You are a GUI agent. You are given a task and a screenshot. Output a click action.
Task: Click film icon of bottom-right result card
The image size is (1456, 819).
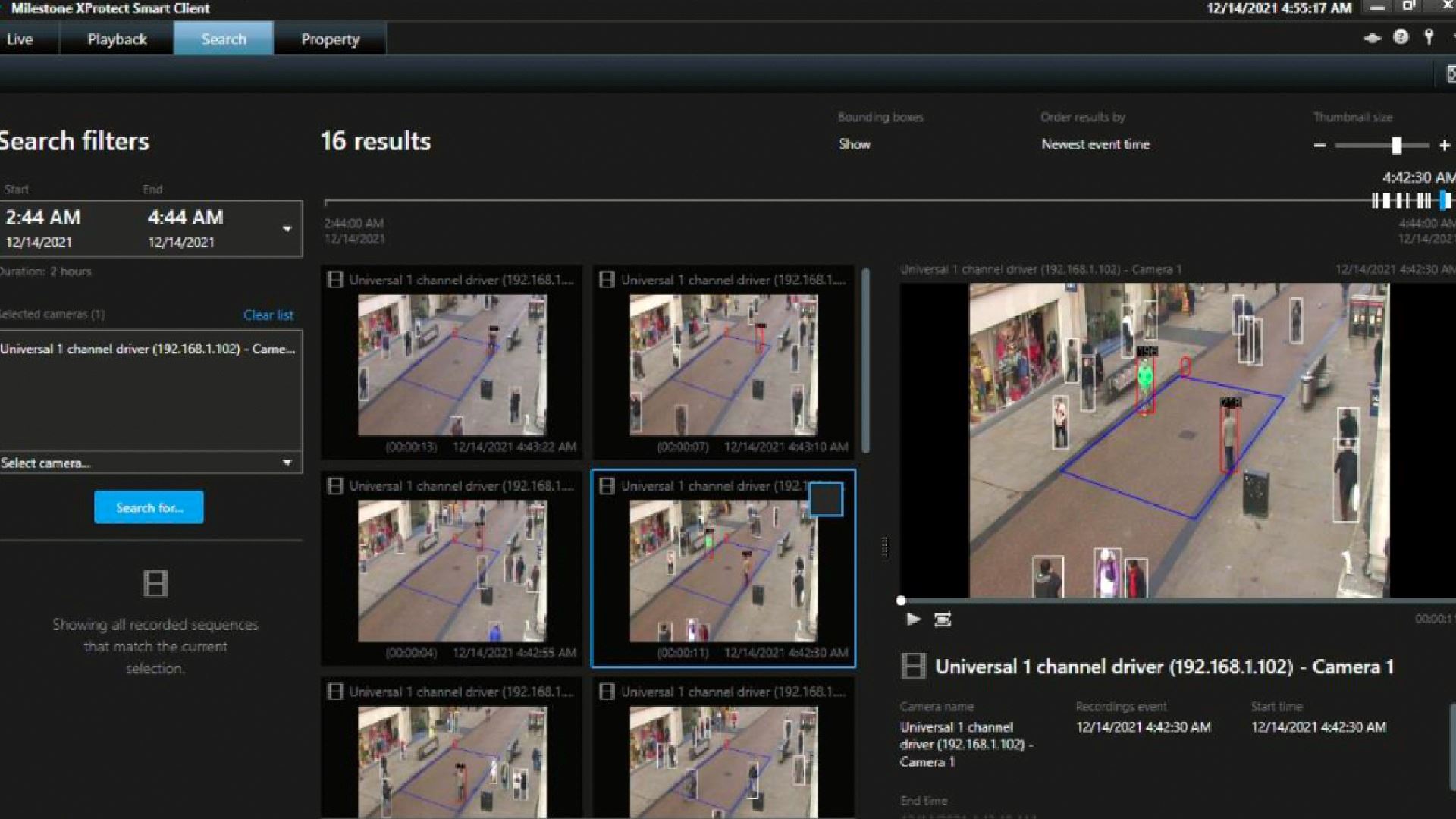(607, 692)
